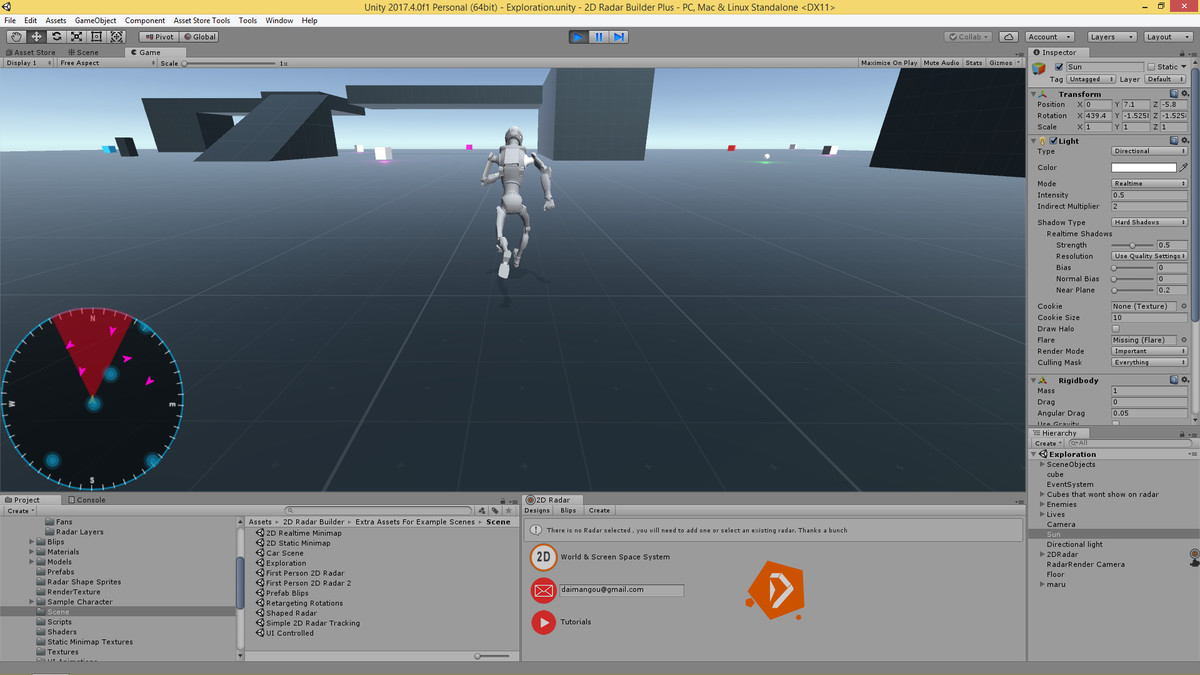Enable the Static checkbox for Sun
The image size is (1200, 675).
[x=1152, y=66]
